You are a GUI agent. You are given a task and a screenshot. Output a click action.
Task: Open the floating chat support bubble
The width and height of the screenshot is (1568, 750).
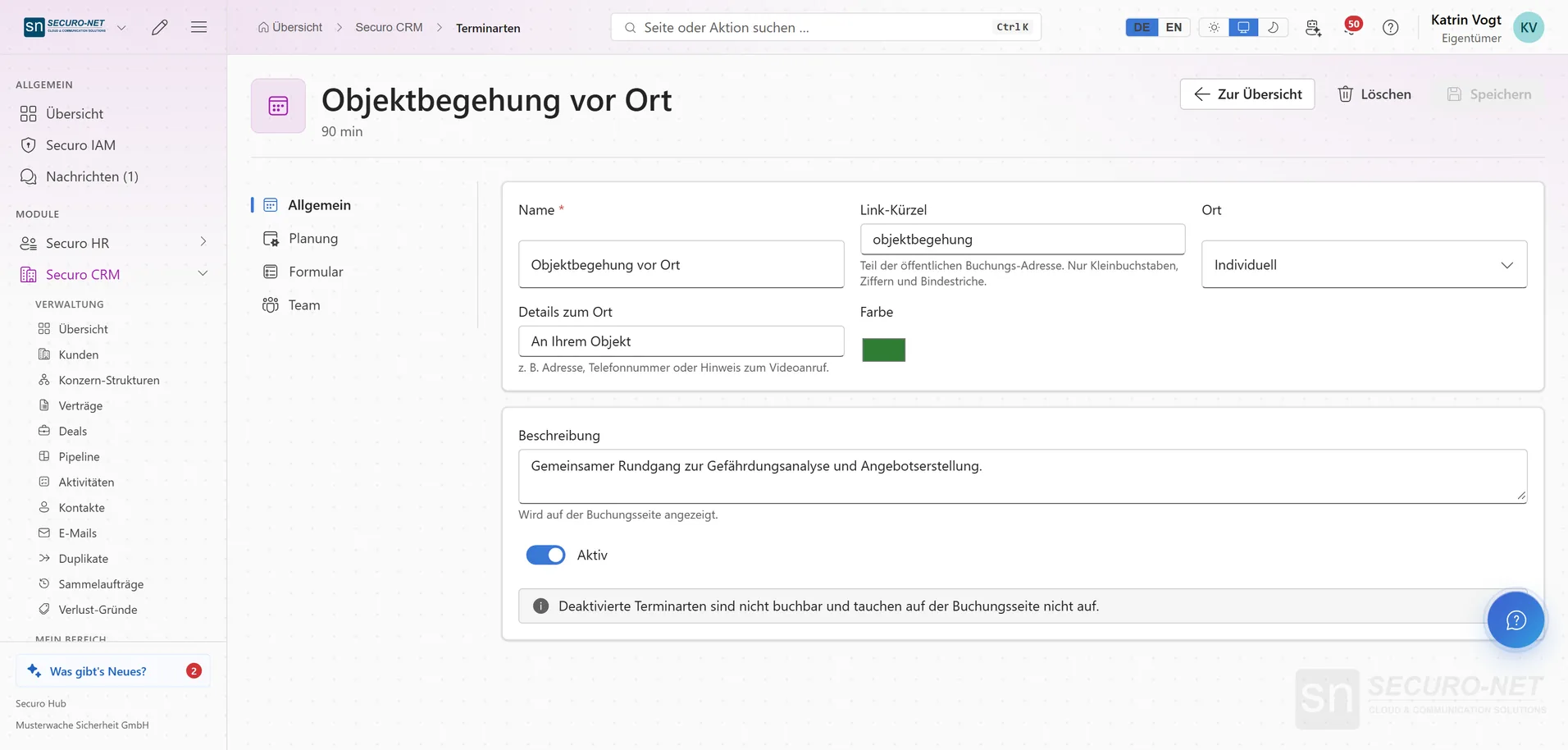1516,620
